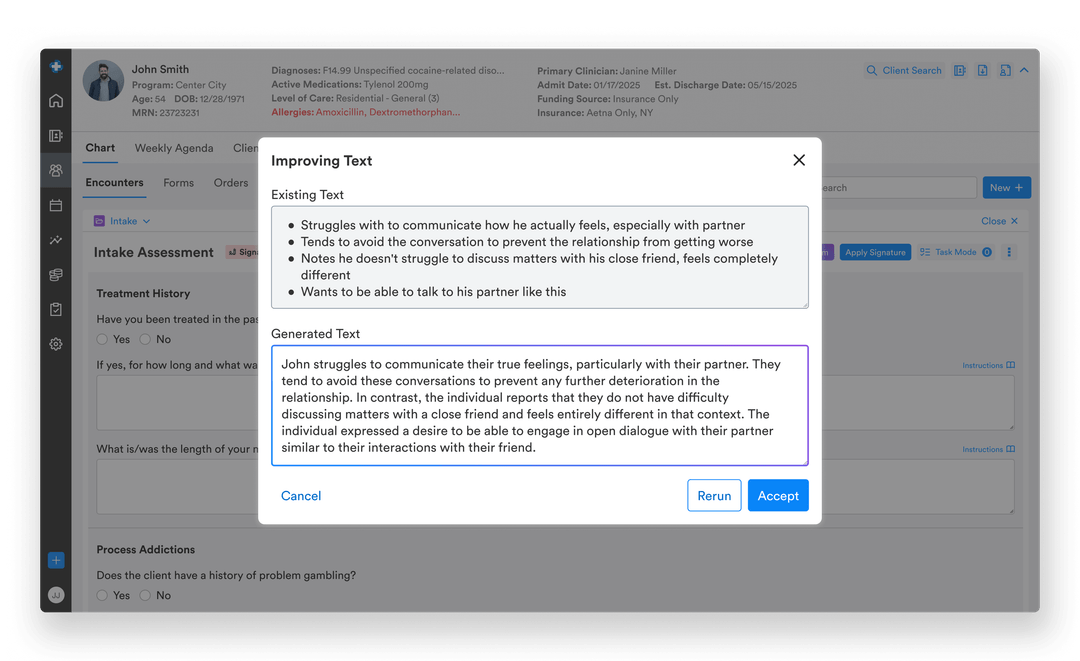Open the Forms sub-tab
The height and width of the screenshot is (661, 1080).
coord(178,183)
